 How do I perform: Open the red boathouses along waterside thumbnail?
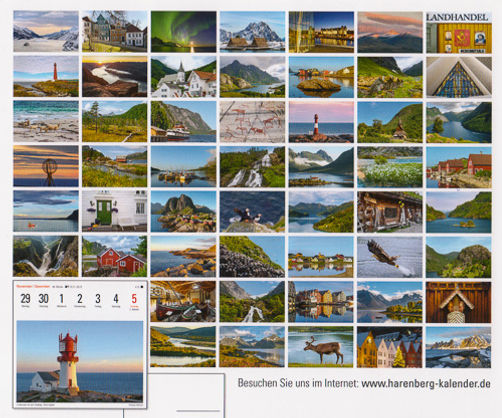(x=459, y=167)
